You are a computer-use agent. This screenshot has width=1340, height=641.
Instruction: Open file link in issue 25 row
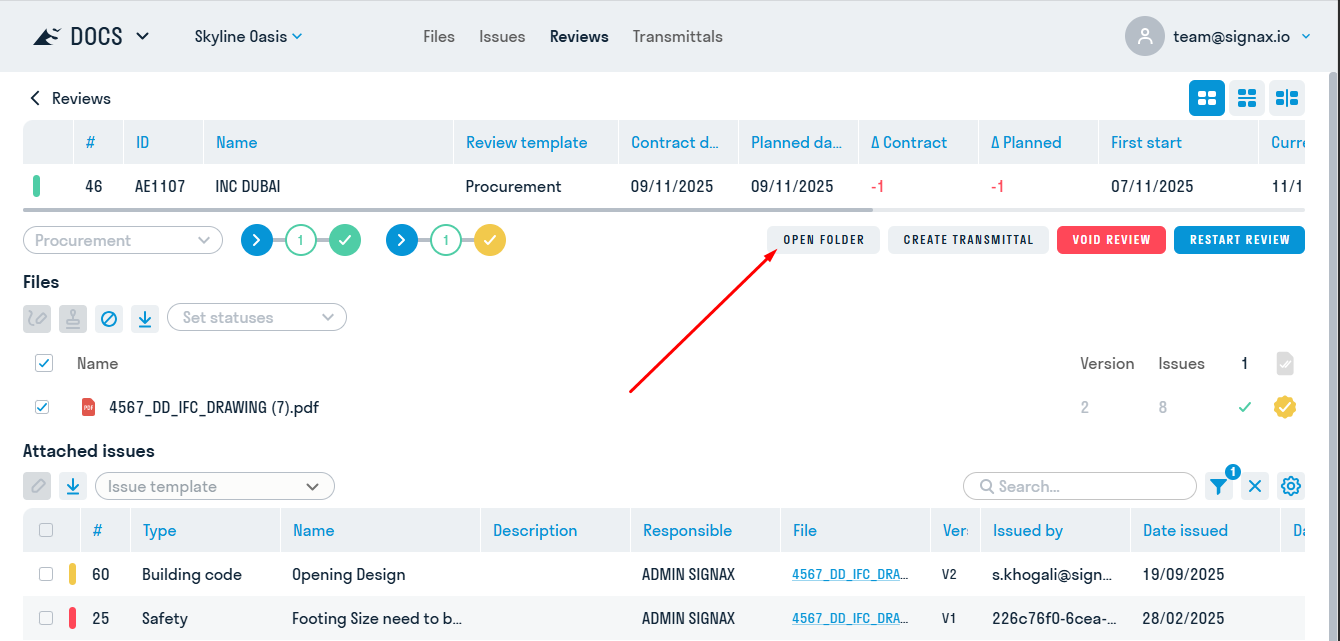(x=850, y=618)
